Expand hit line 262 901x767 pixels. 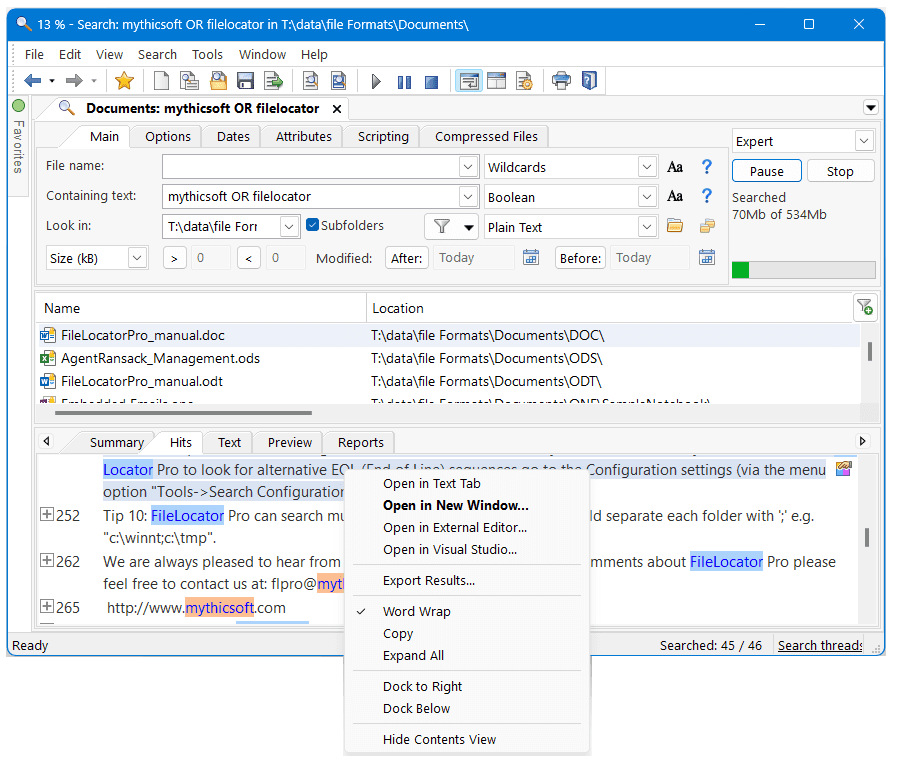[47, 560]
